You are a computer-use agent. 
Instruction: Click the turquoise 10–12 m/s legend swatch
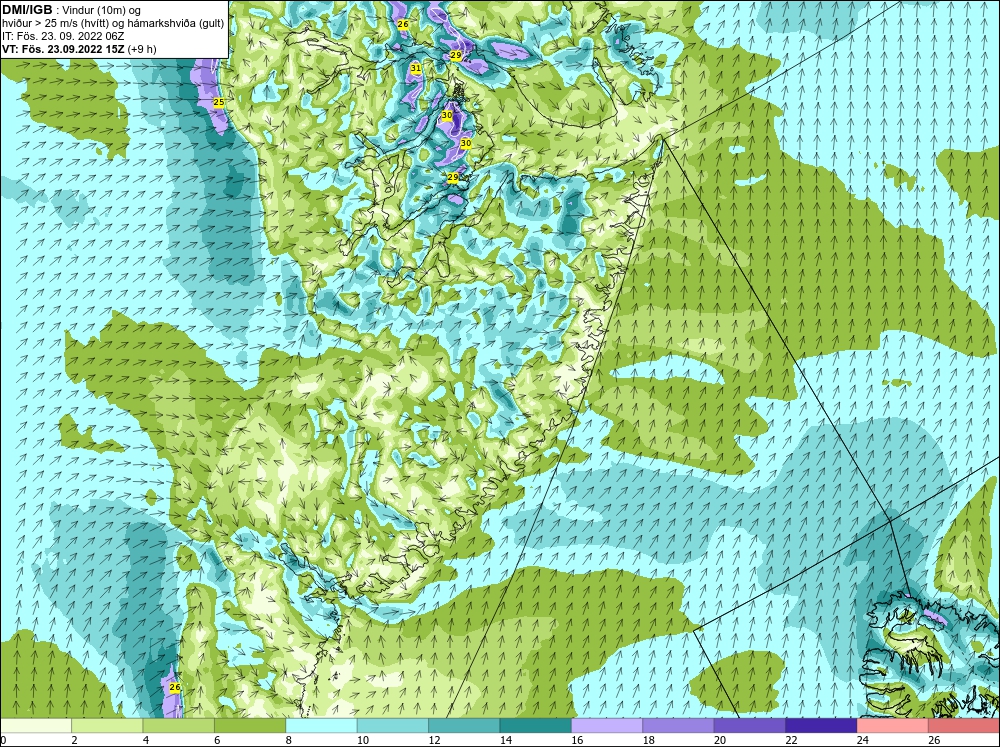click(393, 725)
